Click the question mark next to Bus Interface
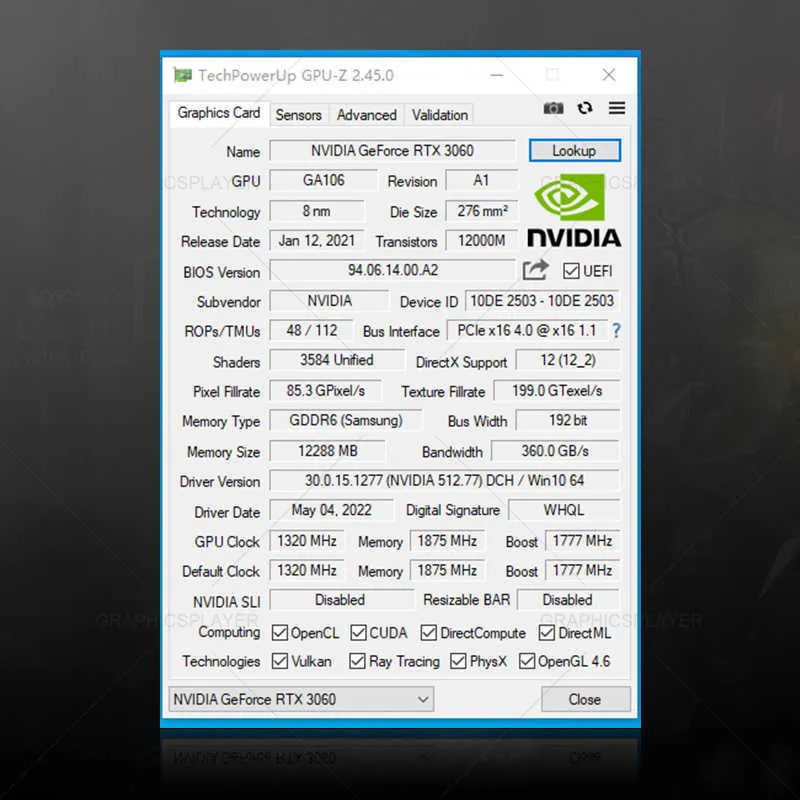The width and height of the screenshot is (800, 800). tap(617, 331)
